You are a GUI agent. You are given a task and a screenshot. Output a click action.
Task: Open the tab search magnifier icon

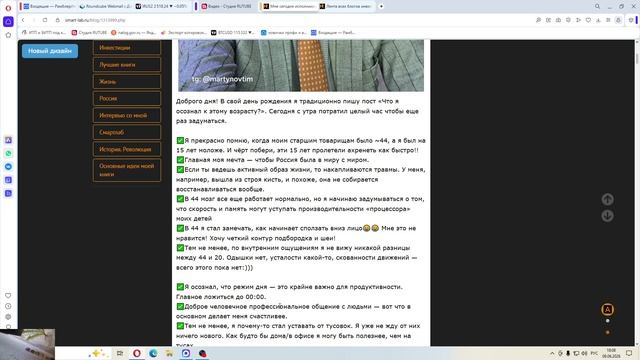pyautogui.click(x=597, y=7)
